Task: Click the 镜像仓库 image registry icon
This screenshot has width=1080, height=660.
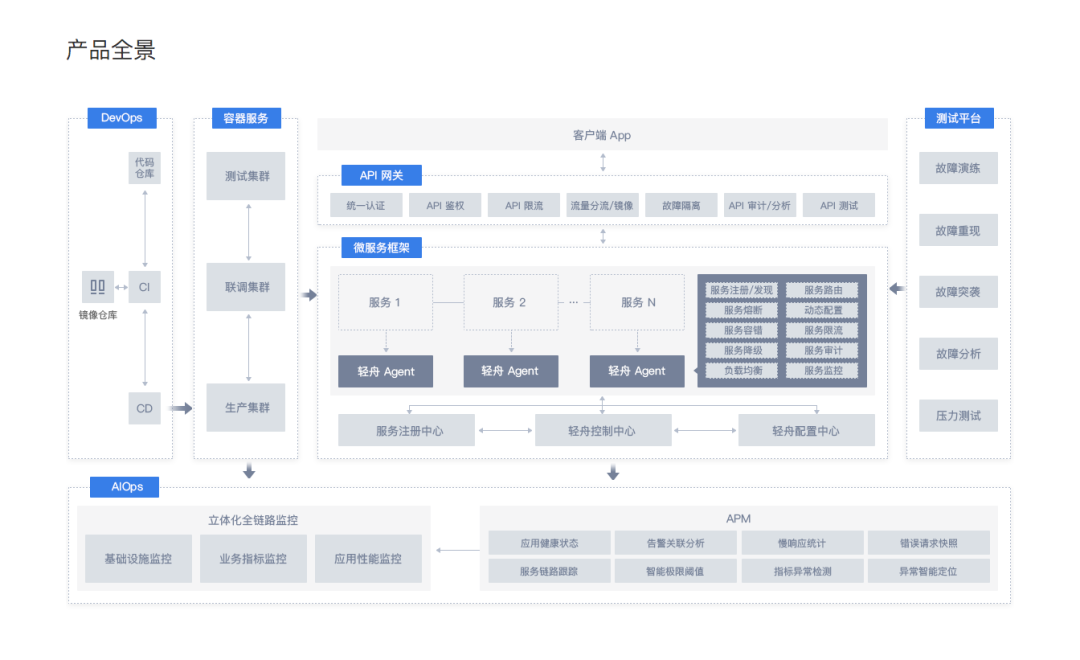Action: [x=98, y=287]
